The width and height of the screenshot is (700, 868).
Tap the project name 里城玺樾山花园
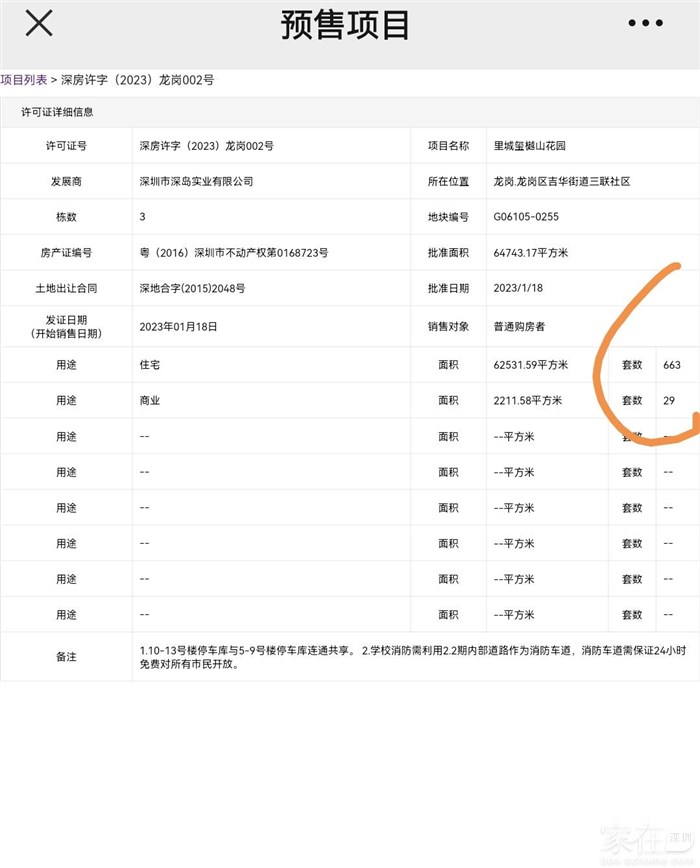point(529,146)
